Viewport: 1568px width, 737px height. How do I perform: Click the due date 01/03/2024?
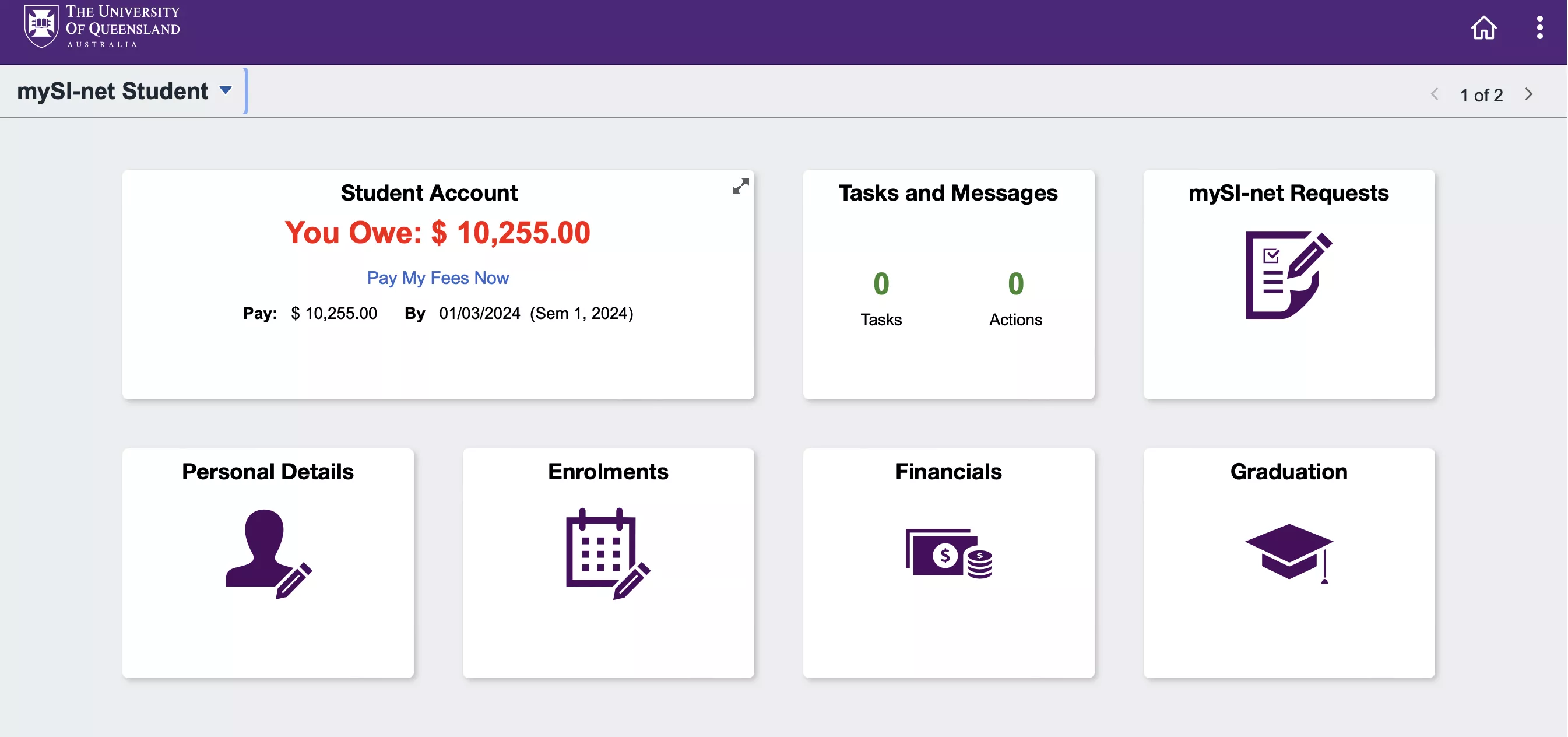pyautogui.click(x=479, y=313)
